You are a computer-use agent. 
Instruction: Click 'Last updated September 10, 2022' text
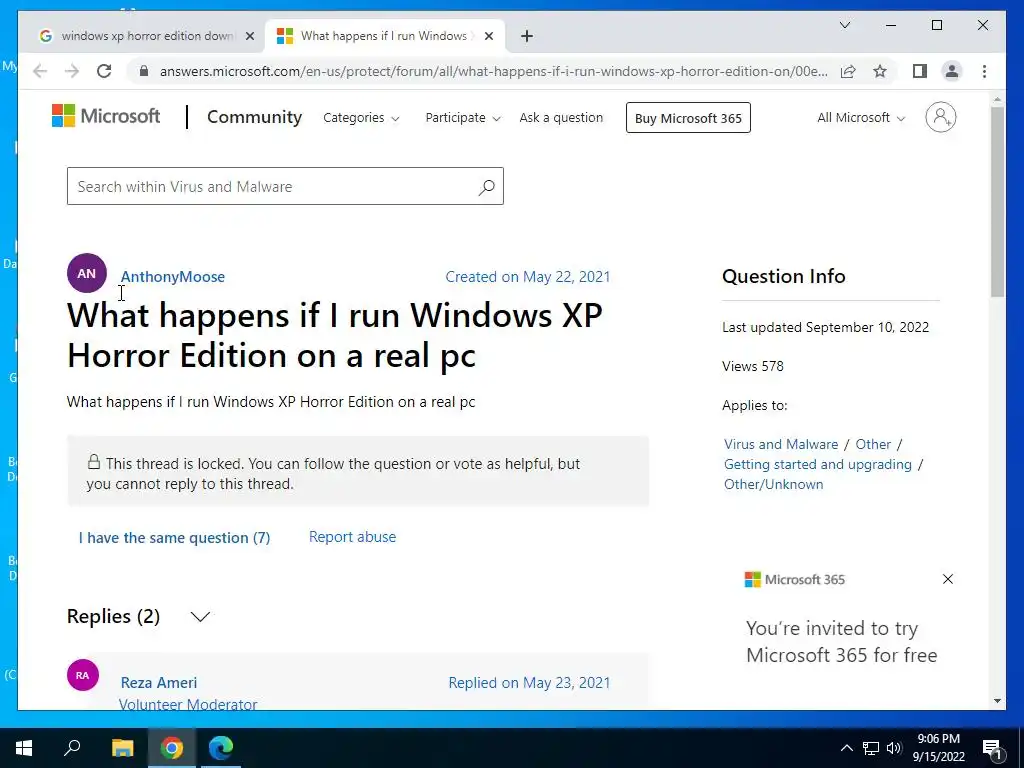(825, 327)
